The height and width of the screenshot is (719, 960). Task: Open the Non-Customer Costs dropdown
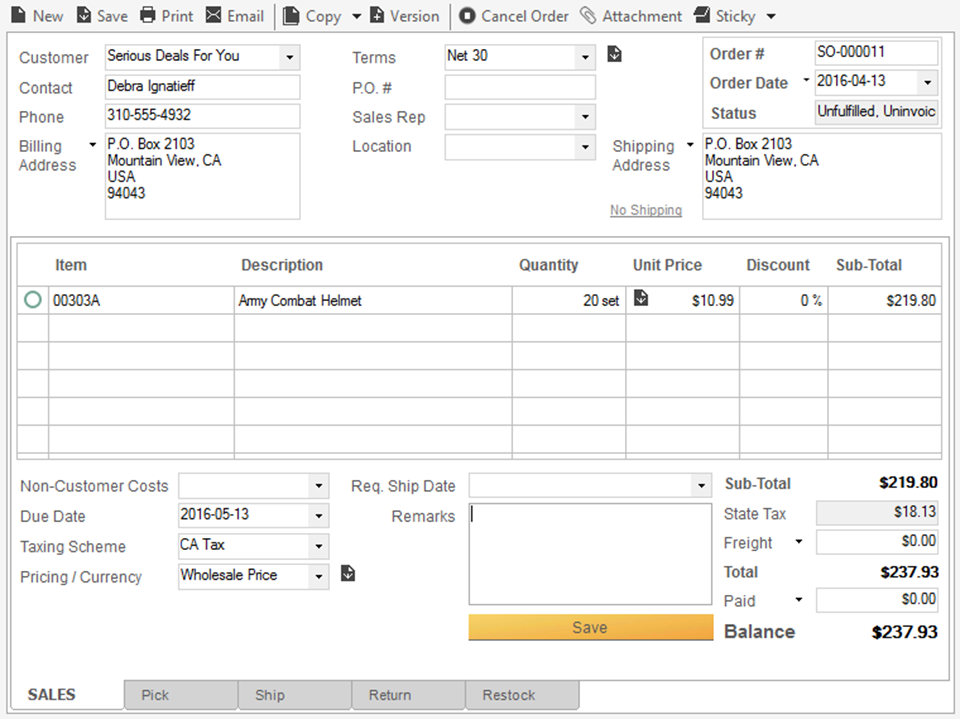coord(318,486)
